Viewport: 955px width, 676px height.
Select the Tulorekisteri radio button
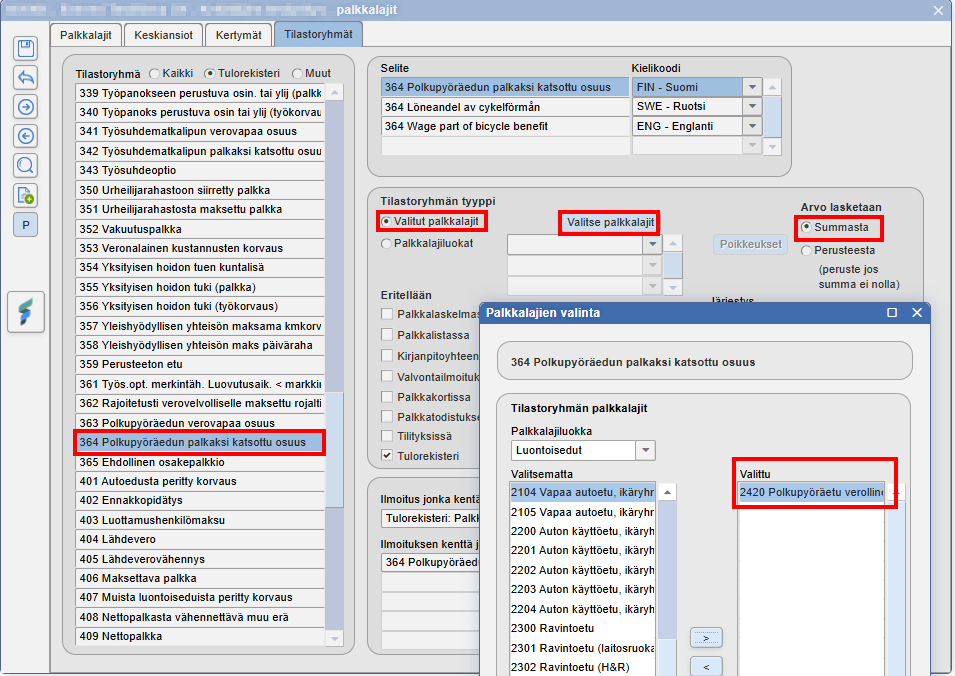pos(210,74)
